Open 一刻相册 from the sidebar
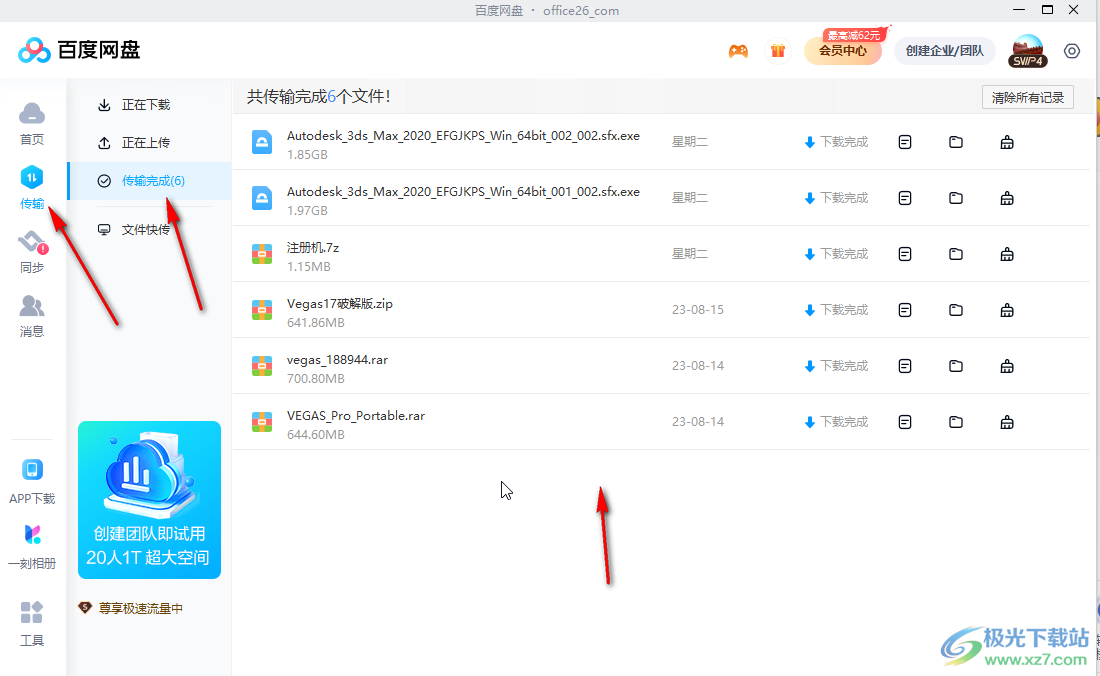1100x676 pixels. (x=31, y=538)
